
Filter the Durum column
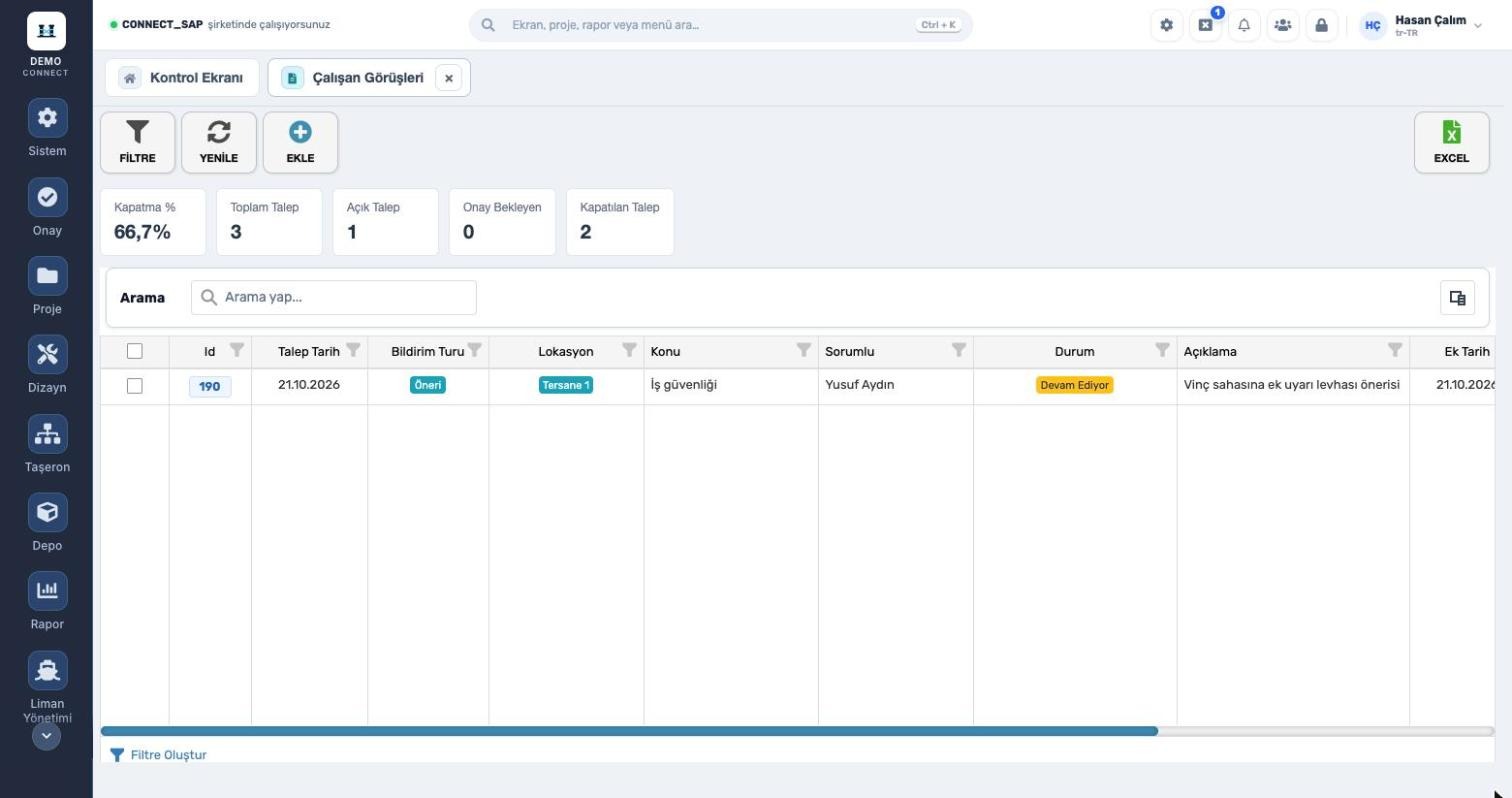pos(1162,350)
